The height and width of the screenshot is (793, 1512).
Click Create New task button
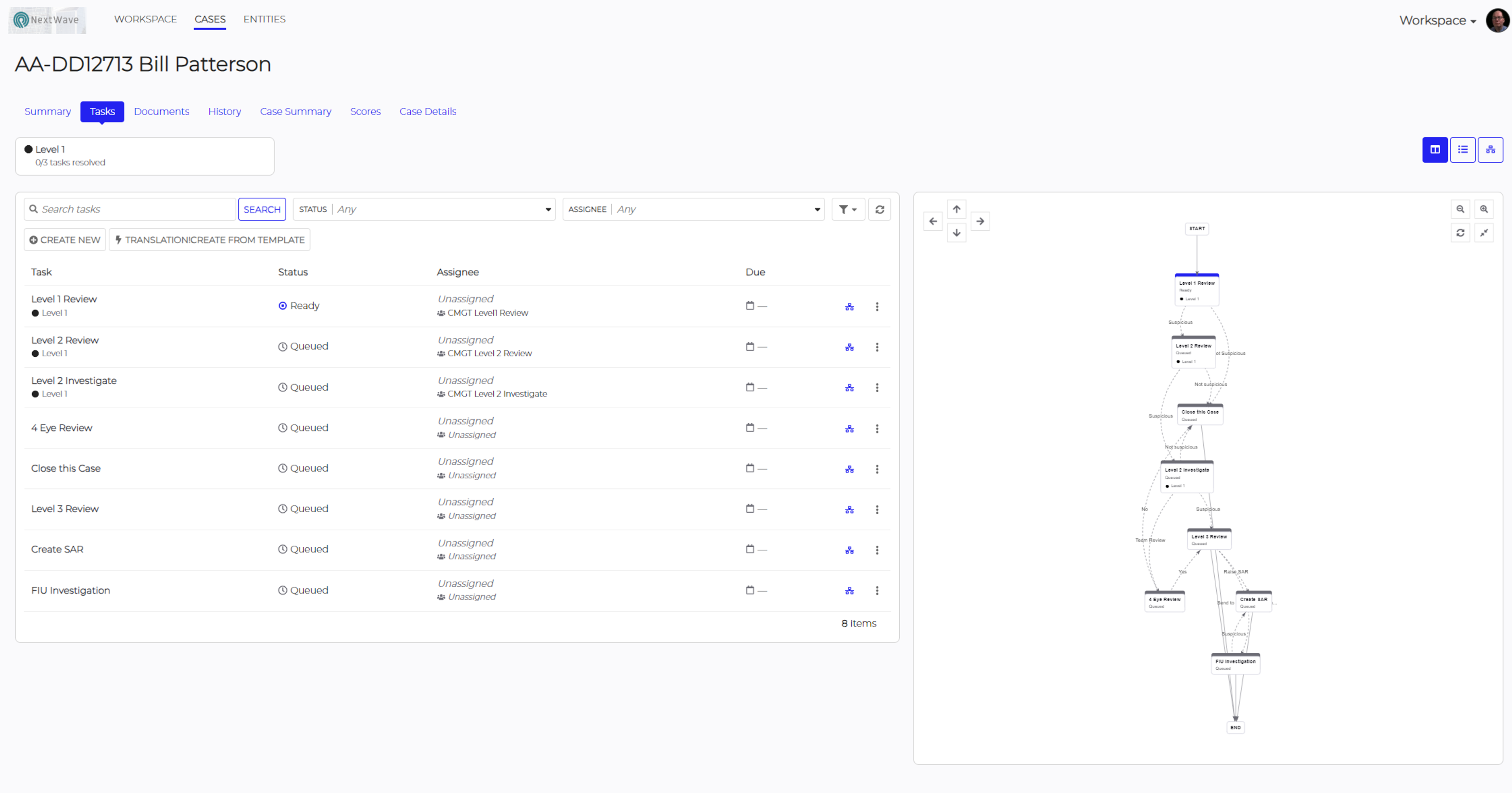[65, 240]
